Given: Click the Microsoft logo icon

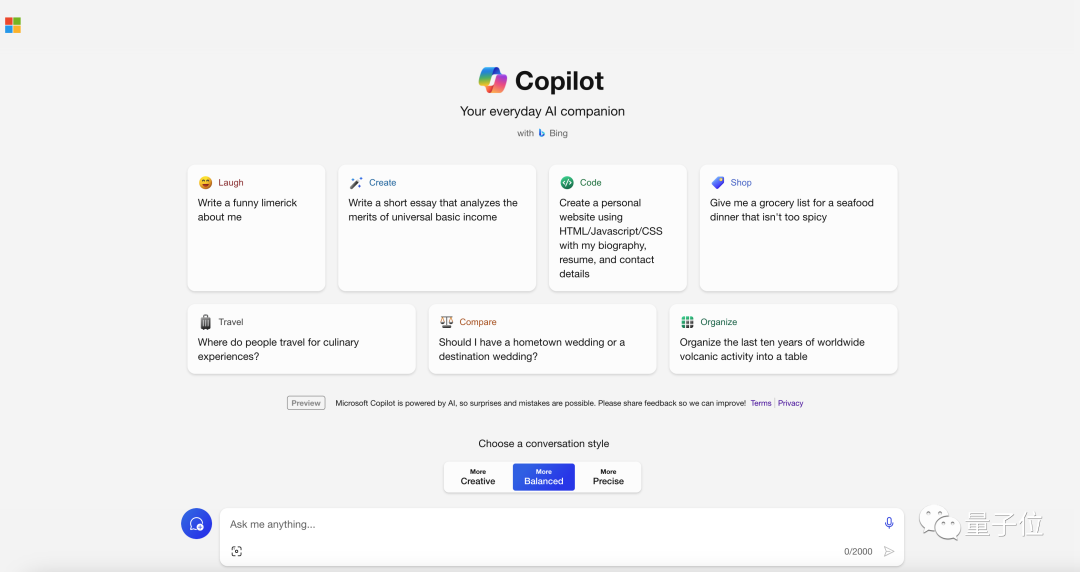Looking at the screenshot, I should click(13, 25).
